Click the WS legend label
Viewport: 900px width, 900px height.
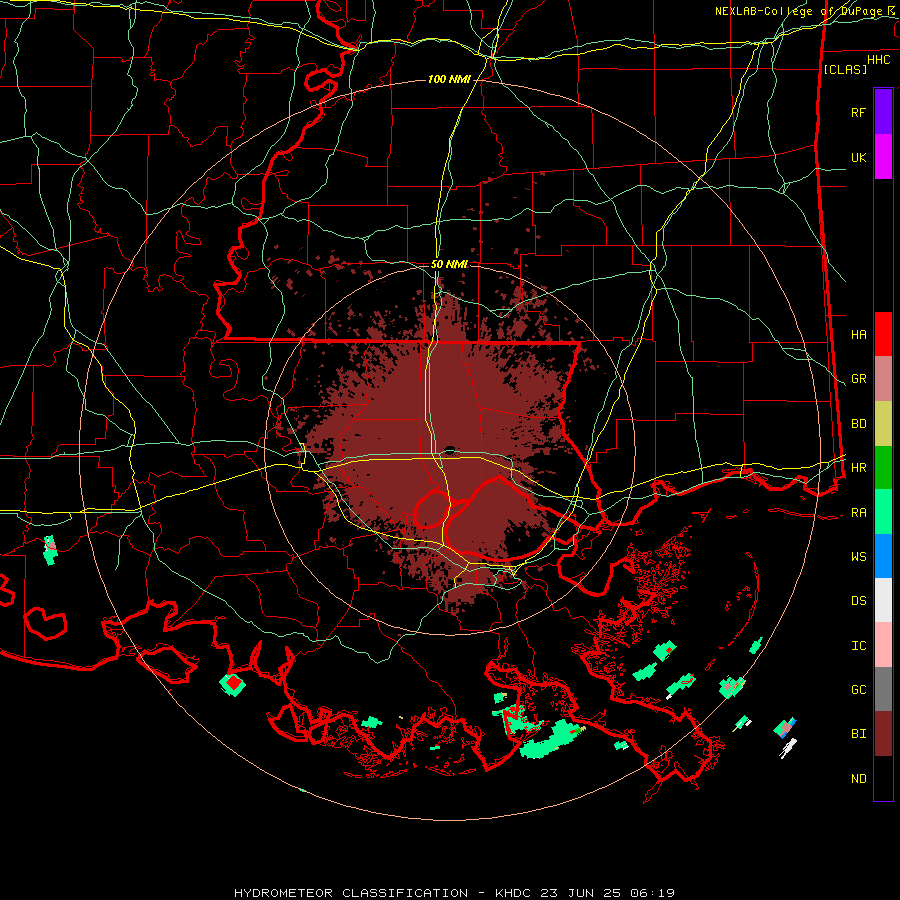(x=858, y=557)
